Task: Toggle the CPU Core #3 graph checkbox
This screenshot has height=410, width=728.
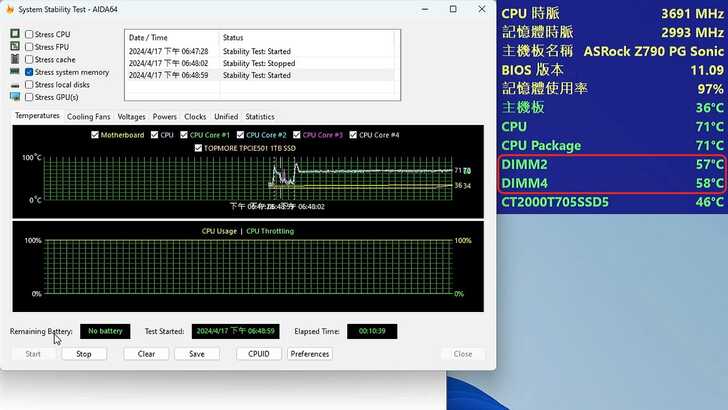Action: (x=297, y=135)
